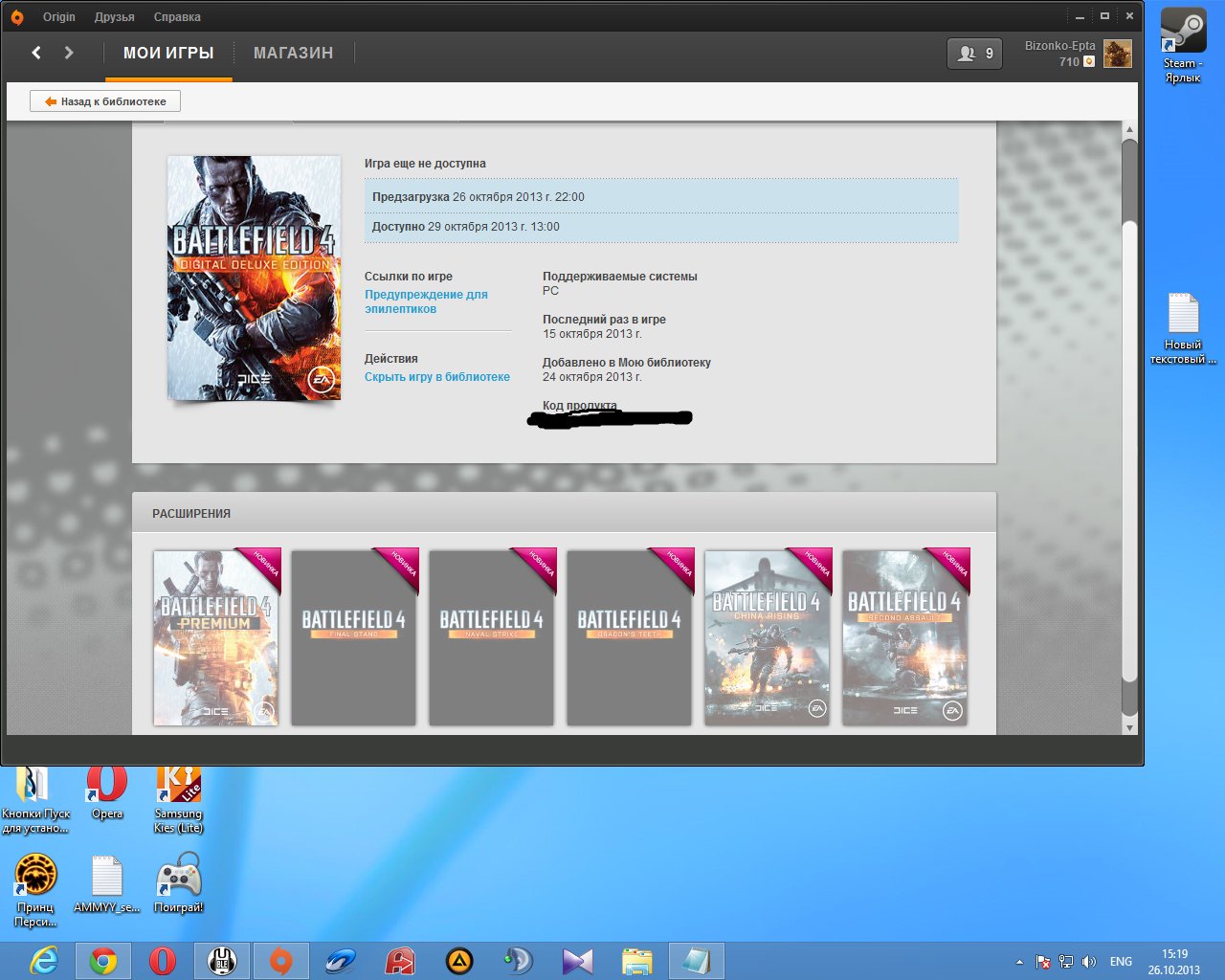Open the notepad app on taskbar

pyautogui.click(x=697, y=961)
